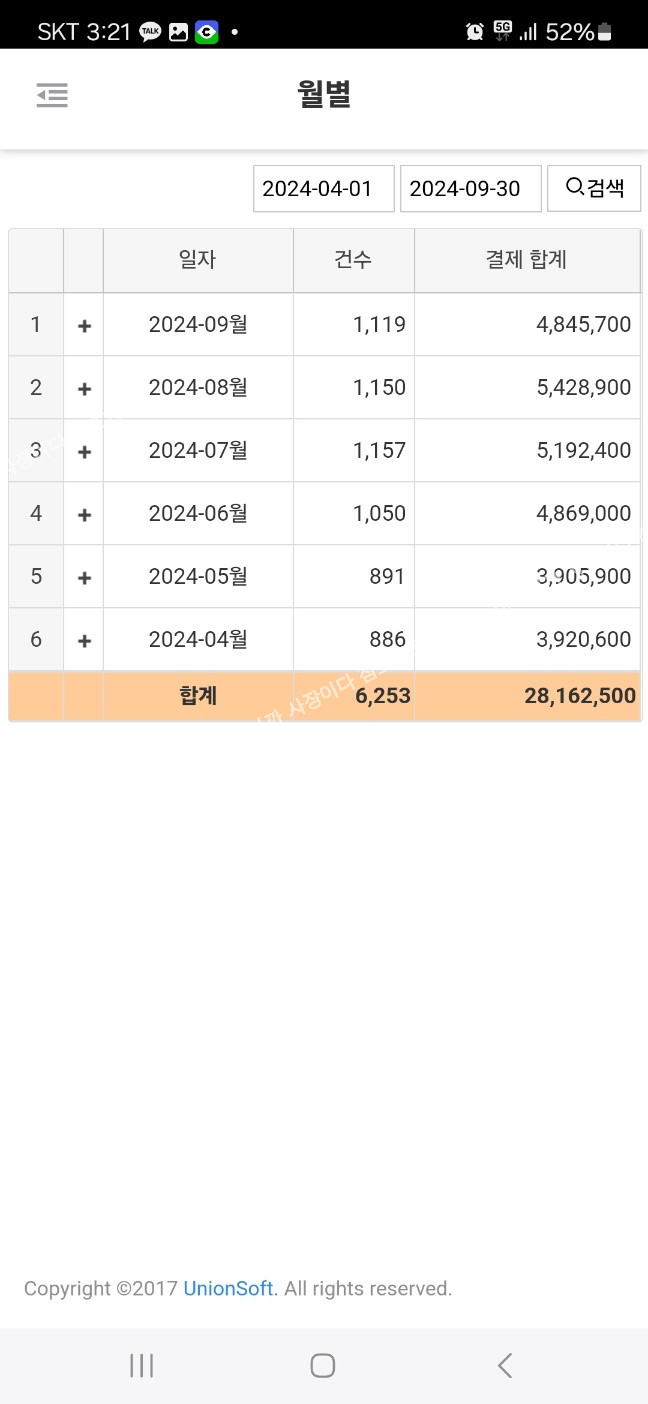Edit the end date 2024-09-30 field
This screenshot has width=648, height=1404.
click(470, 188)
